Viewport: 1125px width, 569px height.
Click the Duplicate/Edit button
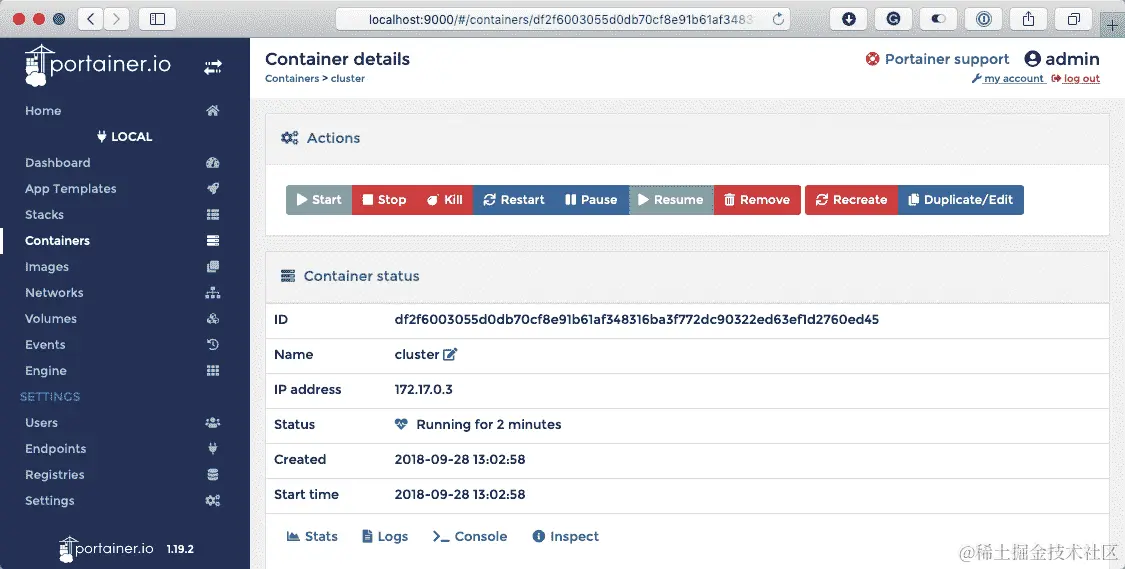[961, 199]
